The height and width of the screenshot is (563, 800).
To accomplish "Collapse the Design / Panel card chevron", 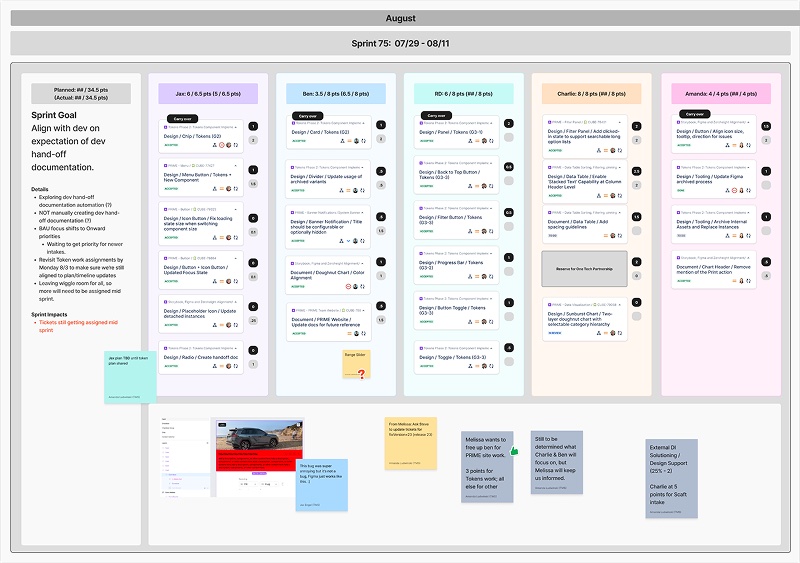I will tap(491, 123).
